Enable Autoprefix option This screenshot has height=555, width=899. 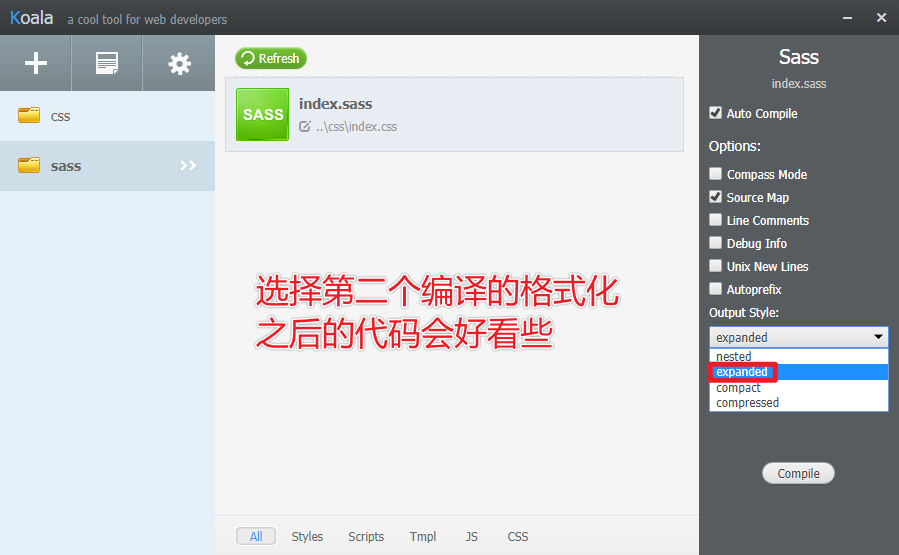[x=715, y=288]
